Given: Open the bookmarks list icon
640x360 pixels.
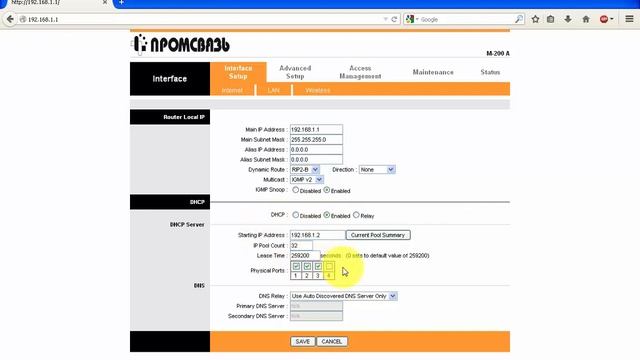Looking at the screenshot, I should pos(551,19).
